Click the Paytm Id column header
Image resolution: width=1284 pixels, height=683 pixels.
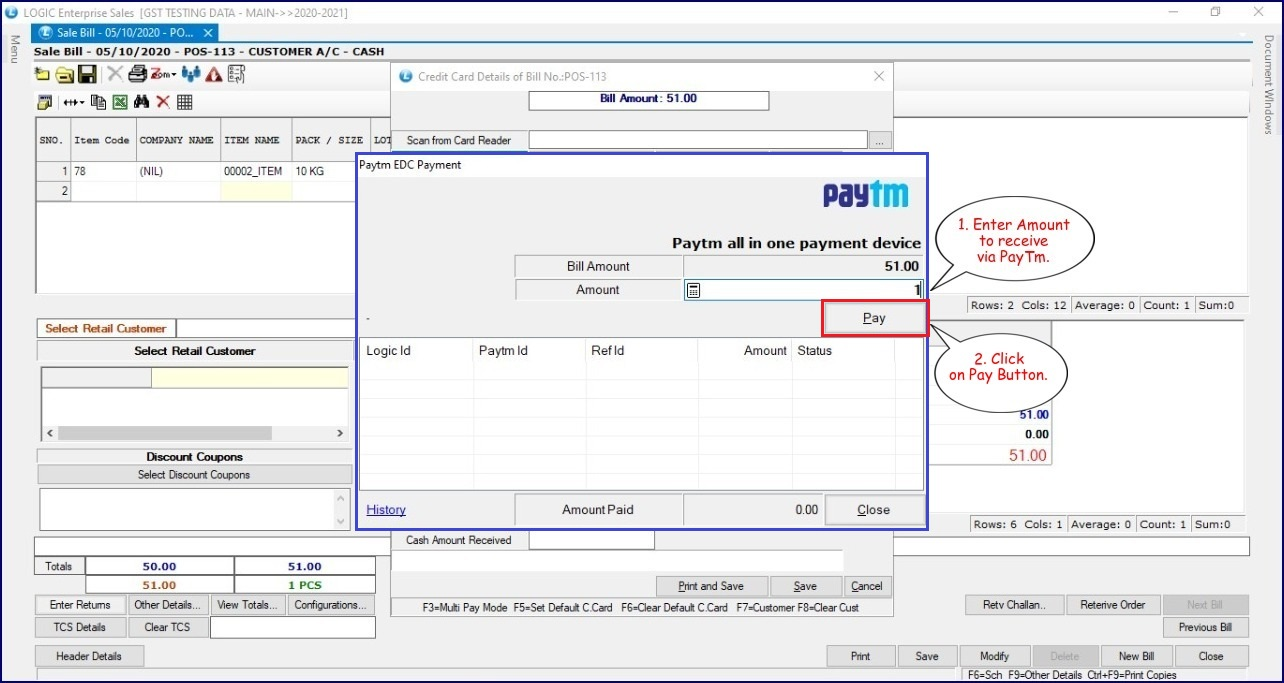click(x=530, y=351)
